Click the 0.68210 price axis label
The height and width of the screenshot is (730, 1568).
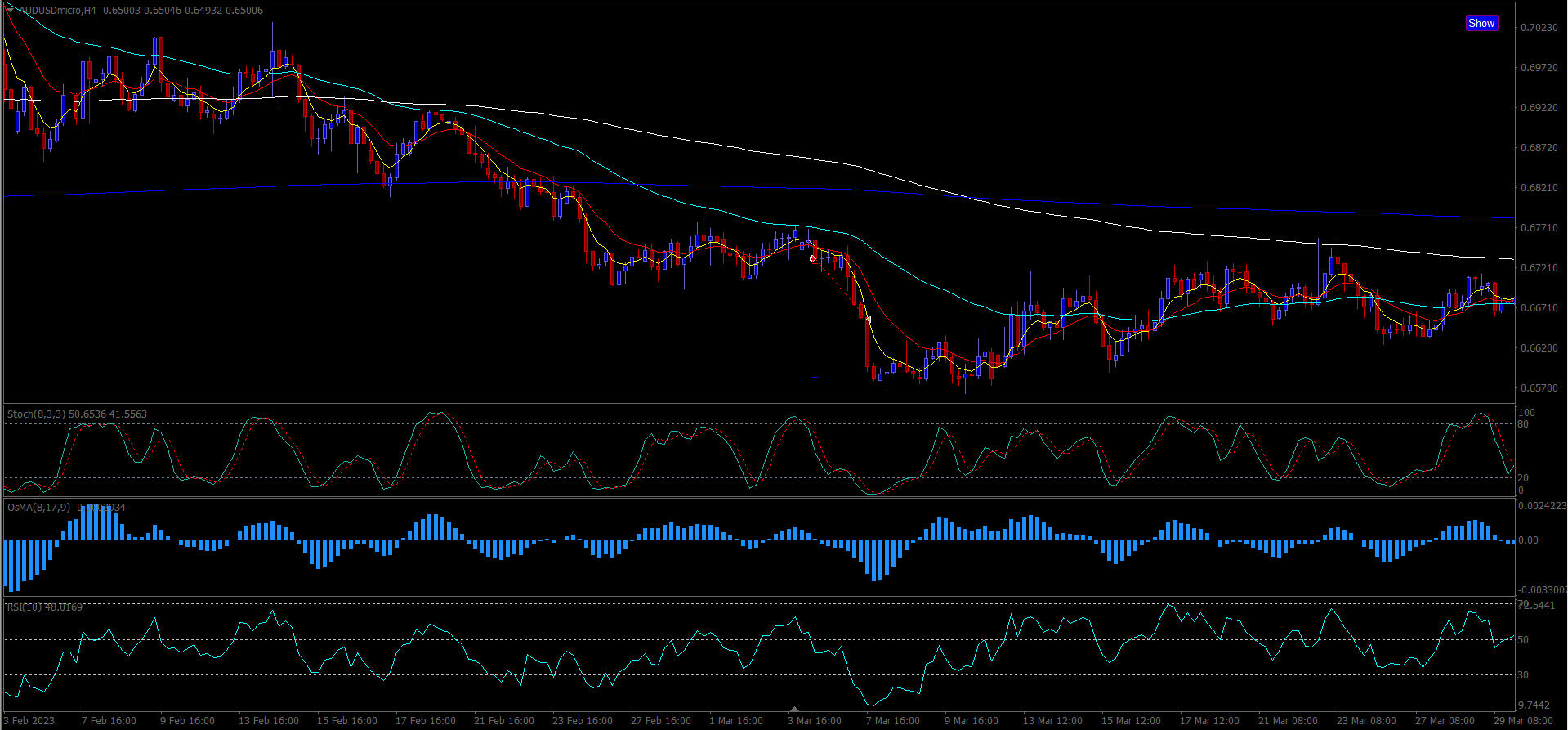1539,188
